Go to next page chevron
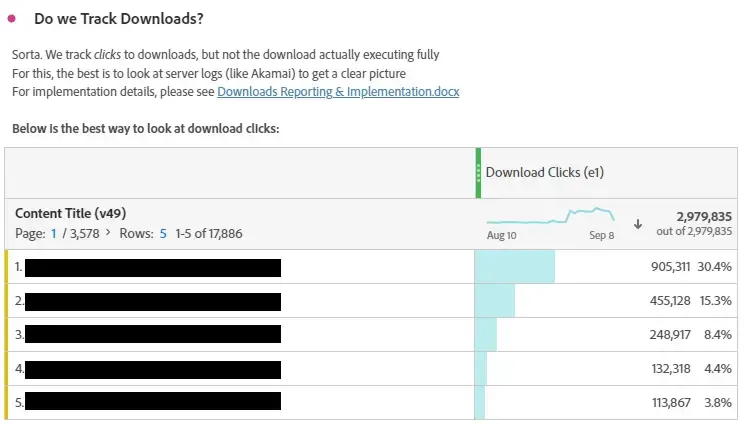This screenshot has width=748, height=425. pyautogui.click(x=108, y=232)
